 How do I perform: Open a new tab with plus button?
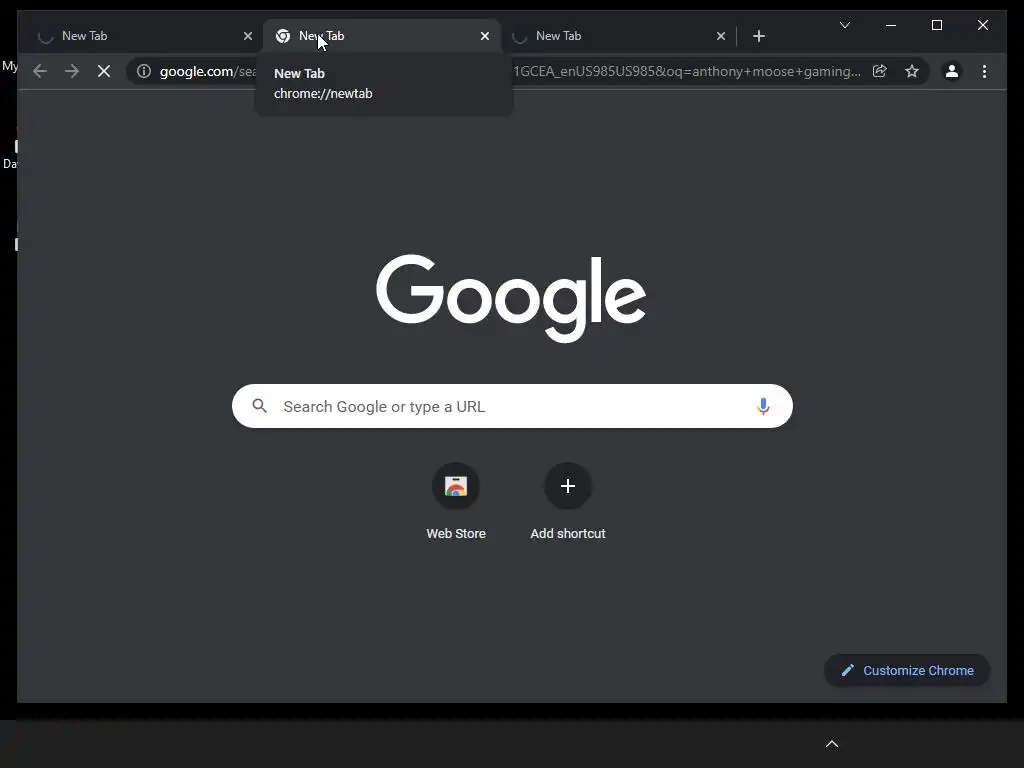759,36
